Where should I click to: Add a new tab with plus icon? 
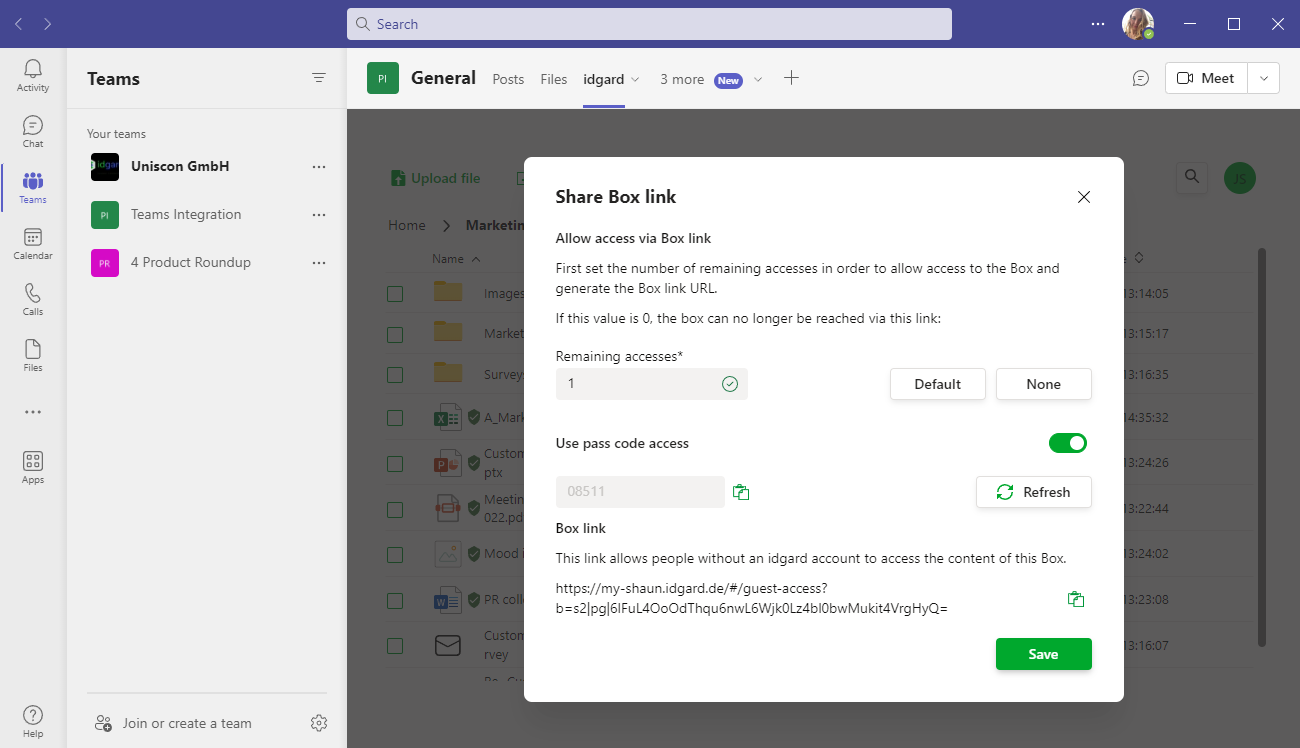click(x=791, y=78)
